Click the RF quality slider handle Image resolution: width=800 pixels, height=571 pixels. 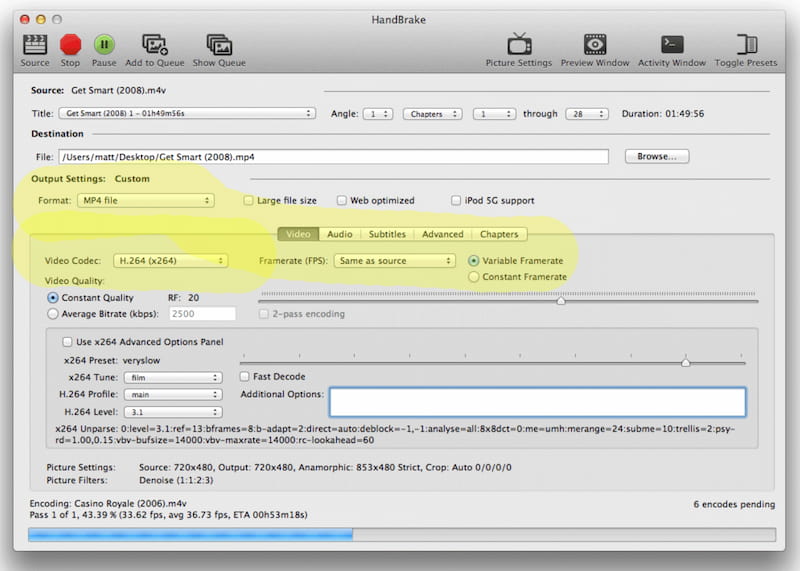[561, 301]
